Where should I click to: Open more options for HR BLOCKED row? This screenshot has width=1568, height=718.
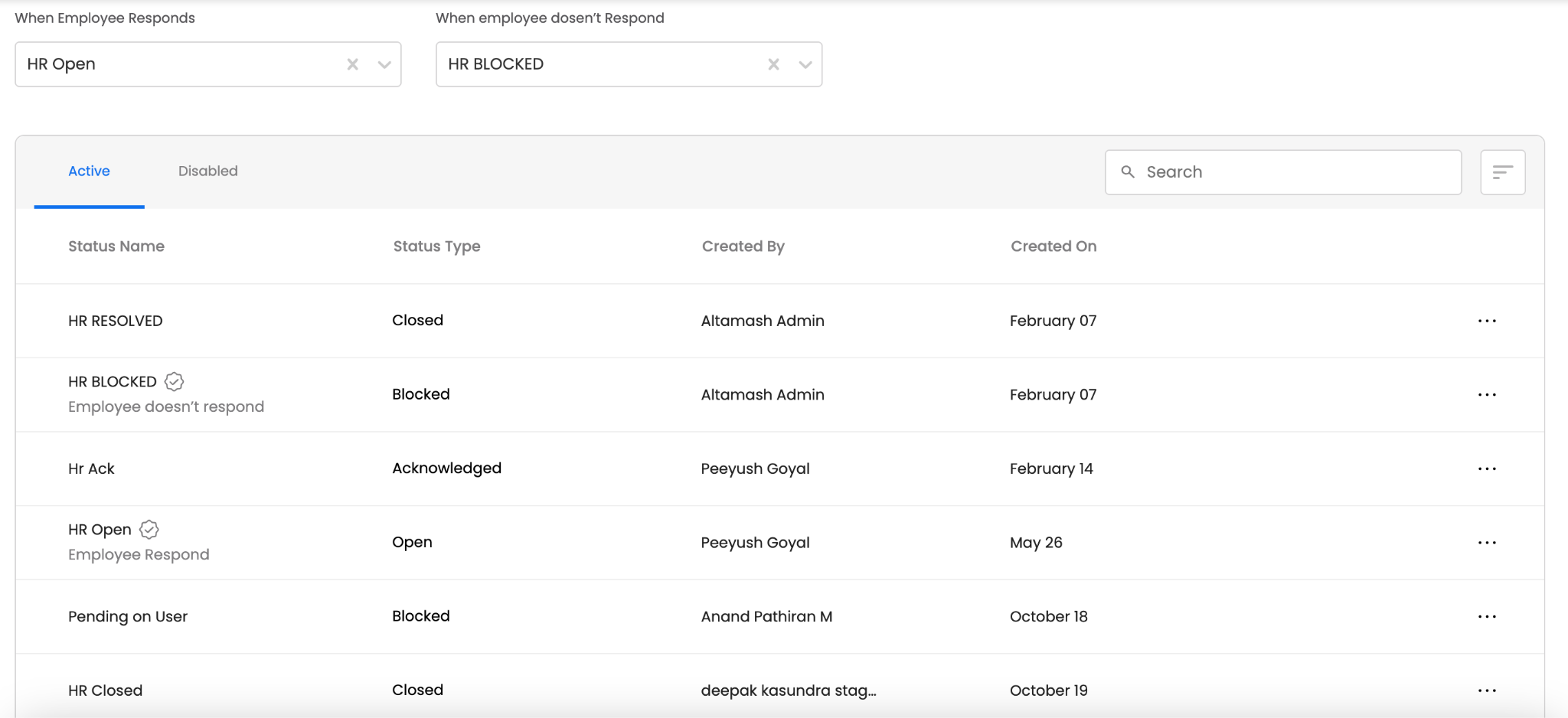tap(1487, 395)
